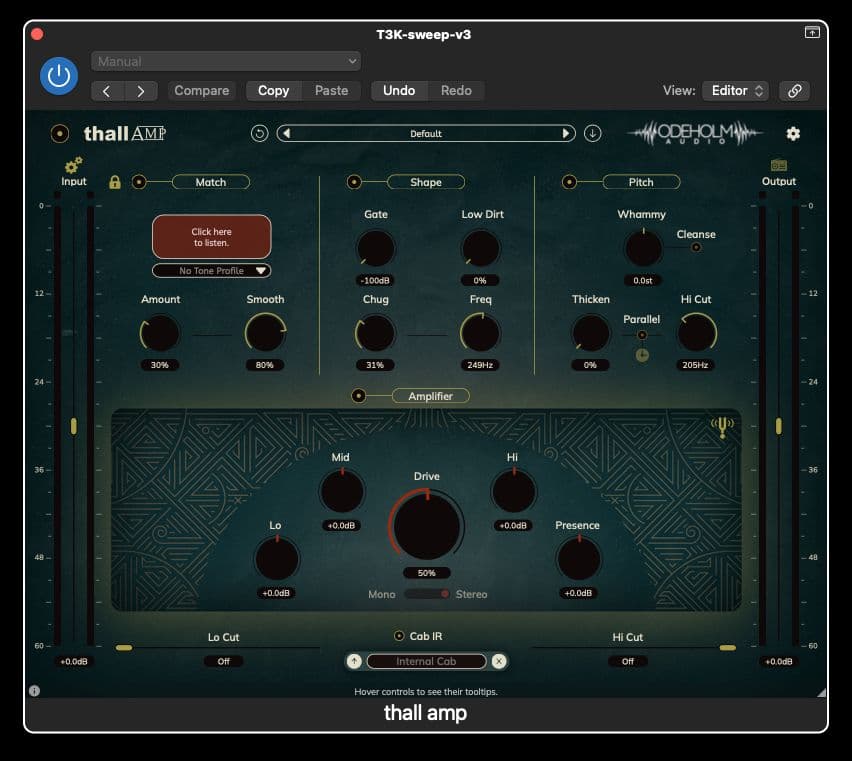The image size is (852, 761).
Task: Open the Default preset name selector
Action: 426,134
